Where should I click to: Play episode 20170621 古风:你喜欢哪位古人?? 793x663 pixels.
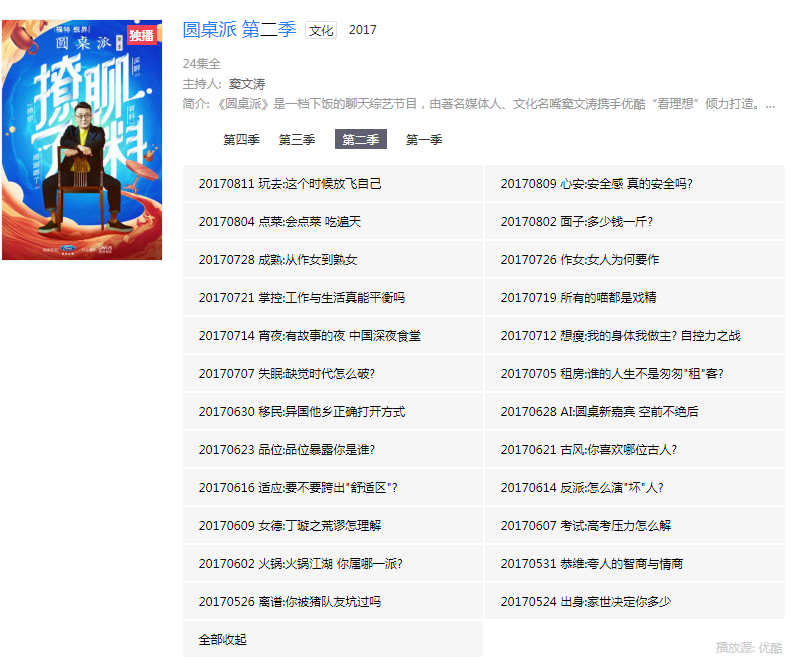[635, 450]
